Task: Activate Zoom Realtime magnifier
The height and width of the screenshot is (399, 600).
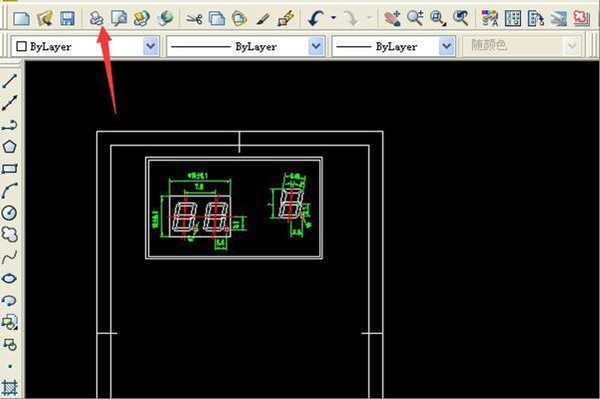Action: tap(415, 18)
